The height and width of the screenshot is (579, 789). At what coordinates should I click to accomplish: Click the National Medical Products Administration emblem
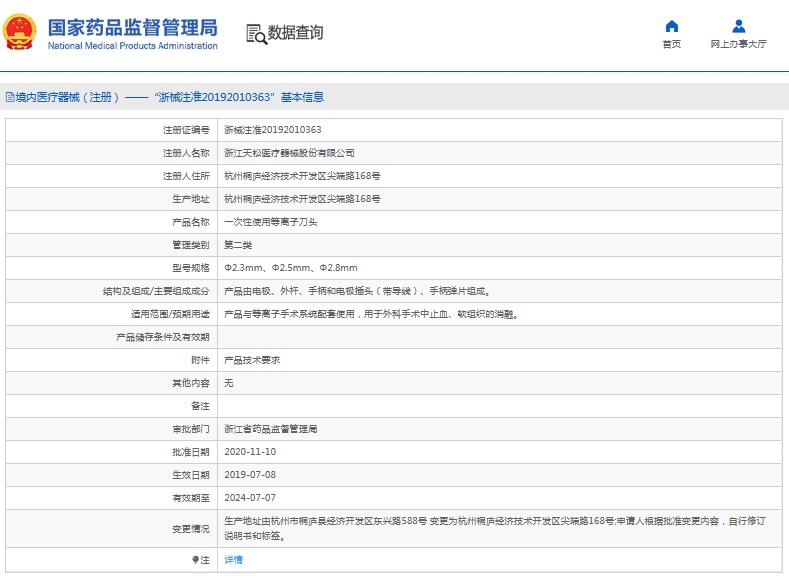pos(21,32)
